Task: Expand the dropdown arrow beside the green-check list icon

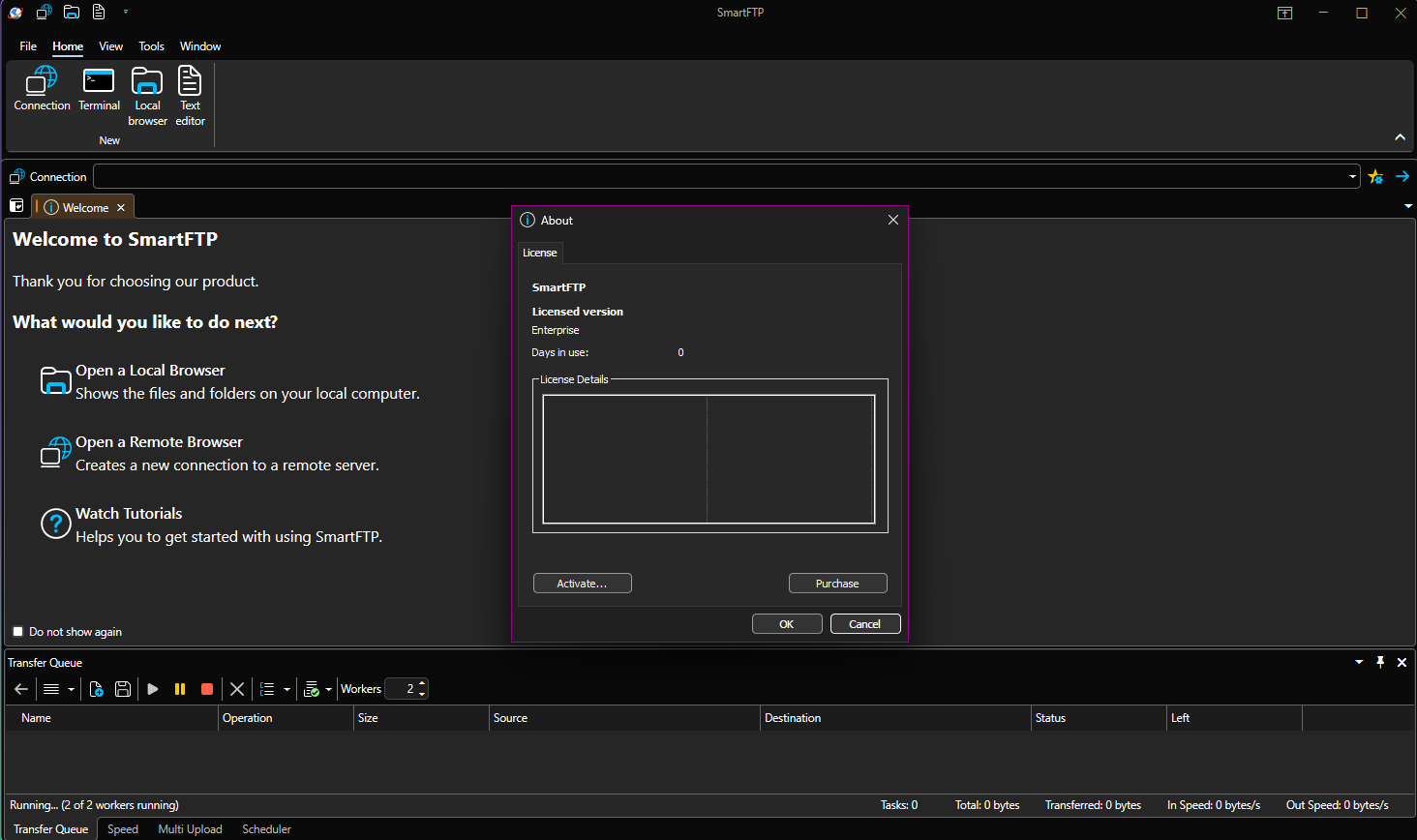Action: point(329,689)
